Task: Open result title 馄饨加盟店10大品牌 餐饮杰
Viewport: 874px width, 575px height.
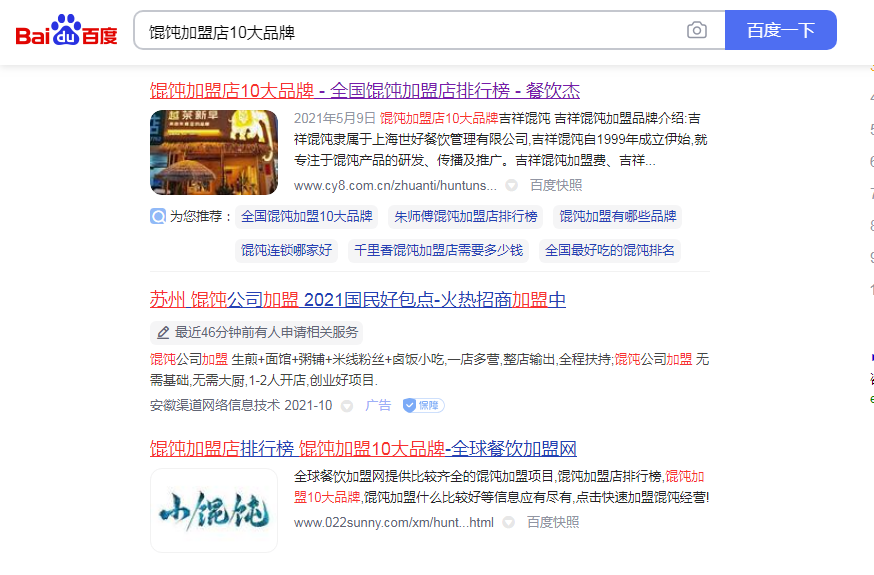Action: [365, 91]
